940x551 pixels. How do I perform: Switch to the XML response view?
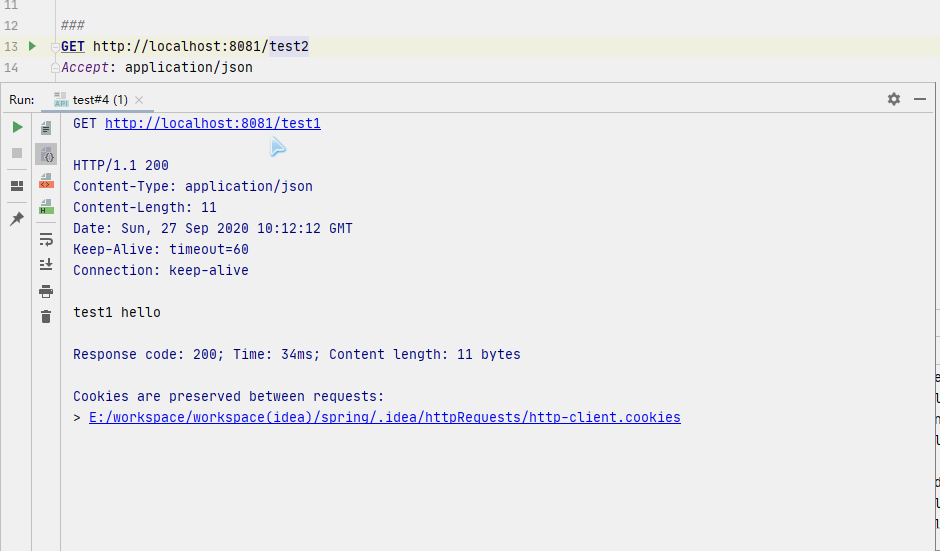(x=46, y=181)
